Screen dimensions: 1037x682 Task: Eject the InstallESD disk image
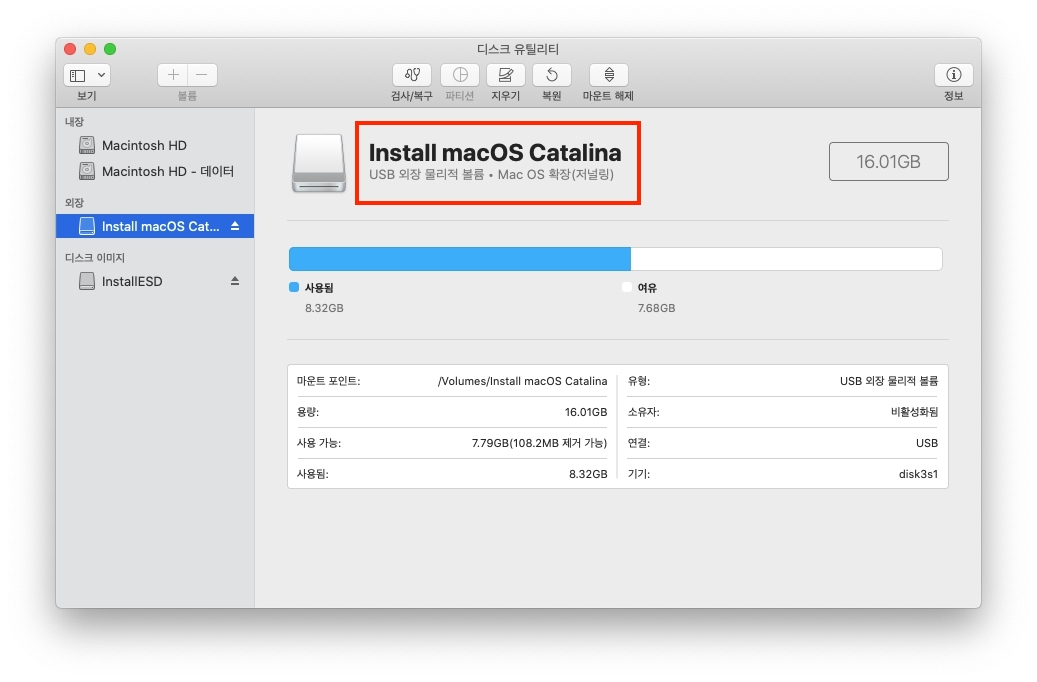pos(235,281)
